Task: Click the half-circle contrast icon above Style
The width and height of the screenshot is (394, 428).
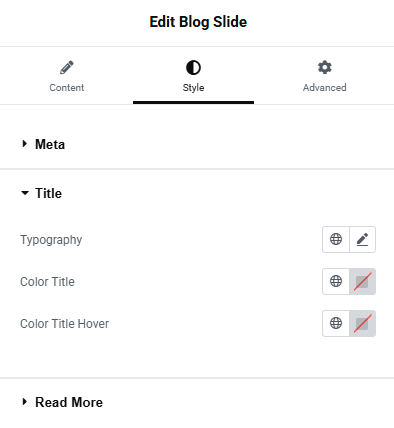Action: tap(193, 68)
